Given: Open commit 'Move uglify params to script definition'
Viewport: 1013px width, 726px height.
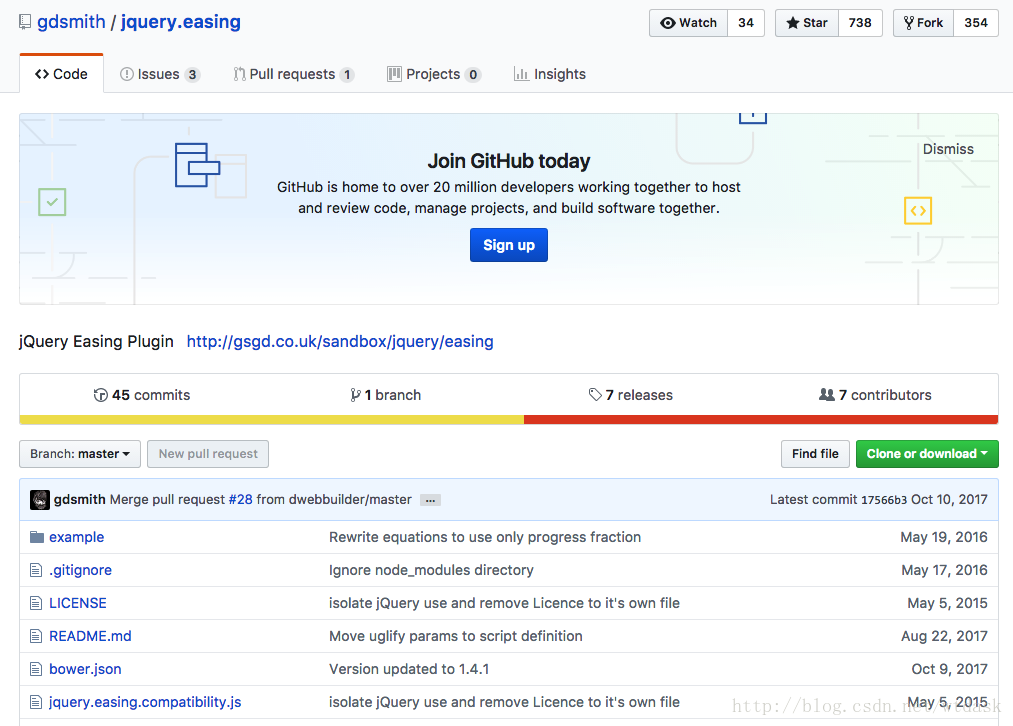Looking at the screenshot, I should (x=455, y=636).
